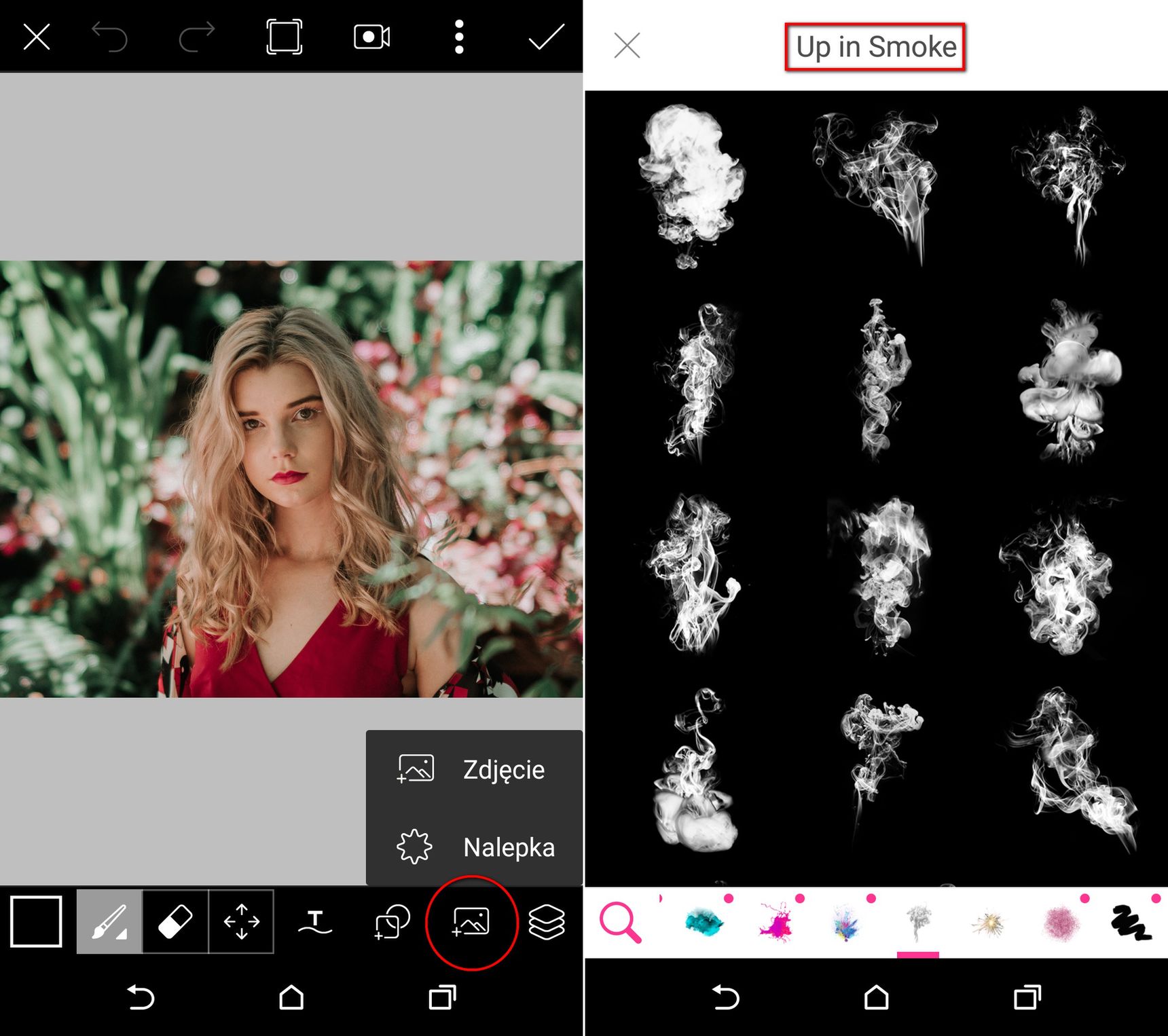Pick the thin smoke sticker, first row right
The image size is (1168, 1036).
pos(1067,185)
